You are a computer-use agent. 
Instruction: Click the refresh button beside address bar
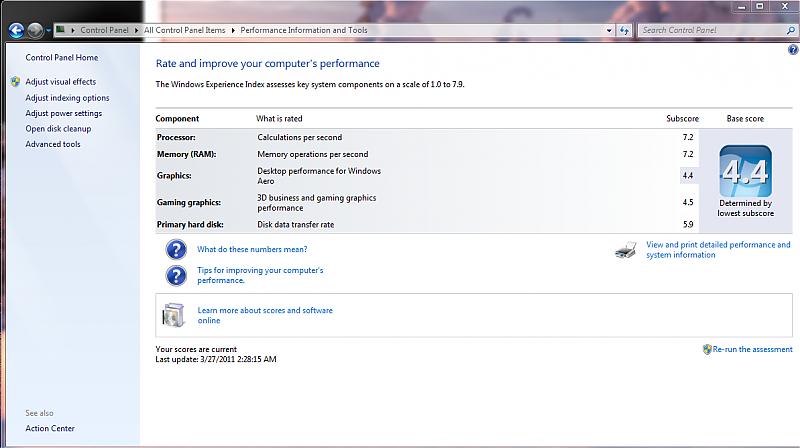(x=625, y=30)
